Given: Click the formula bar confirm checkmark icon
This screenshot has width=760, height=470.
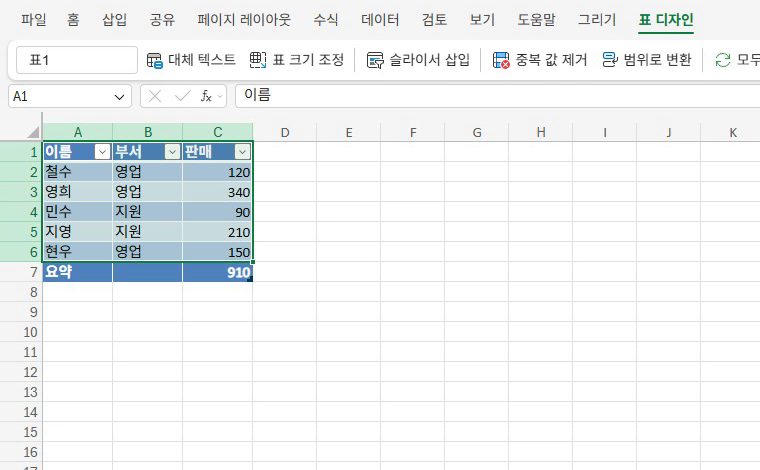Looking at the screenshot, I should pos(183,96).
